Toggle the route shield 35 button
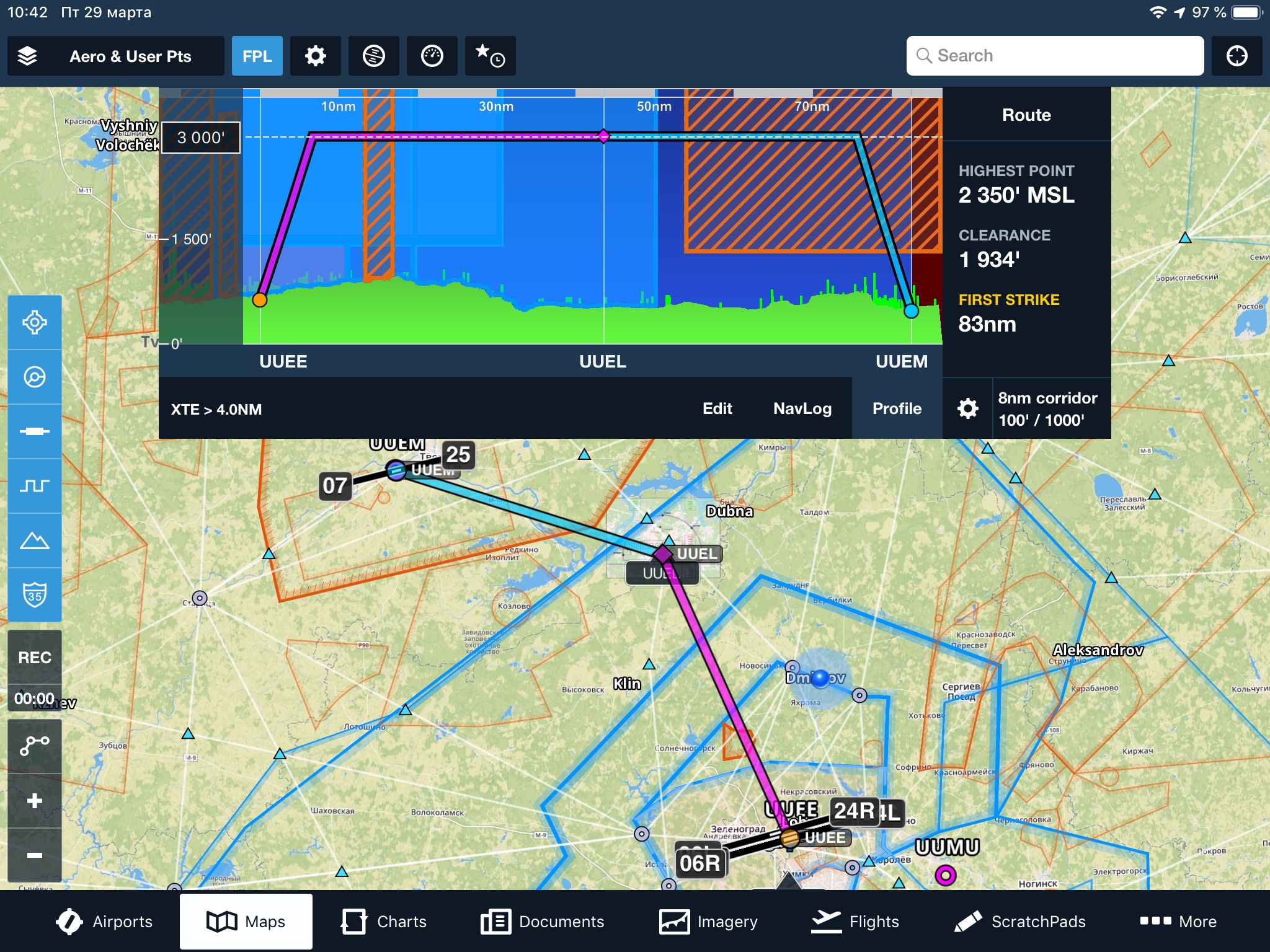1270x952 pixels. [x=35, y=595]
